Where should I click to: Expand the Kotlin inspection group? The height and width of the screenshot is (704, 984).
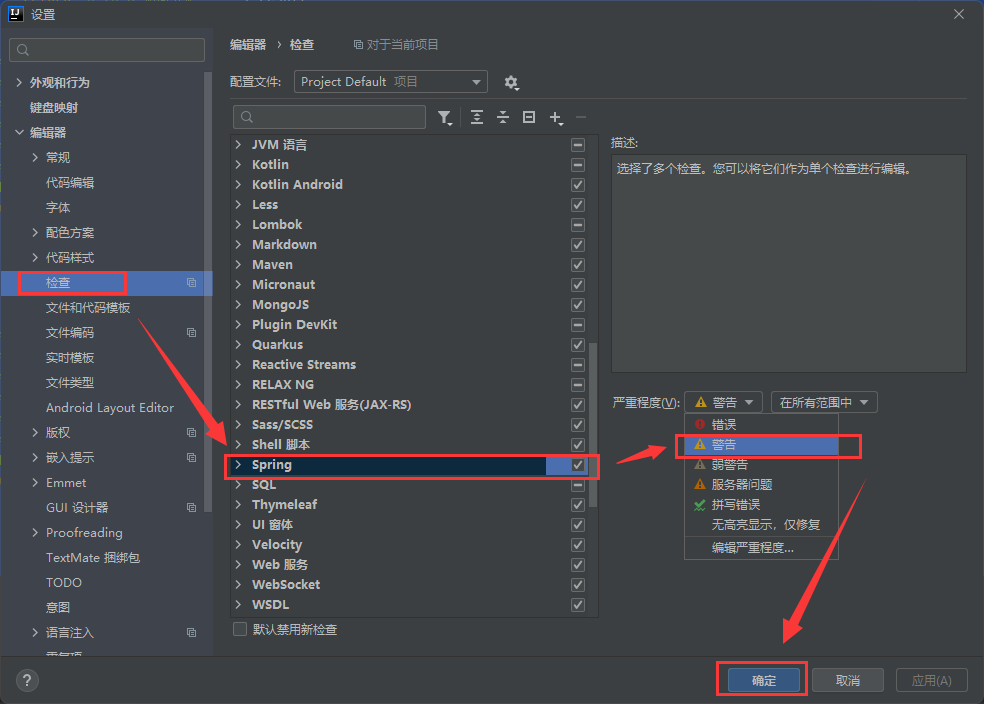tap(238, 165)
